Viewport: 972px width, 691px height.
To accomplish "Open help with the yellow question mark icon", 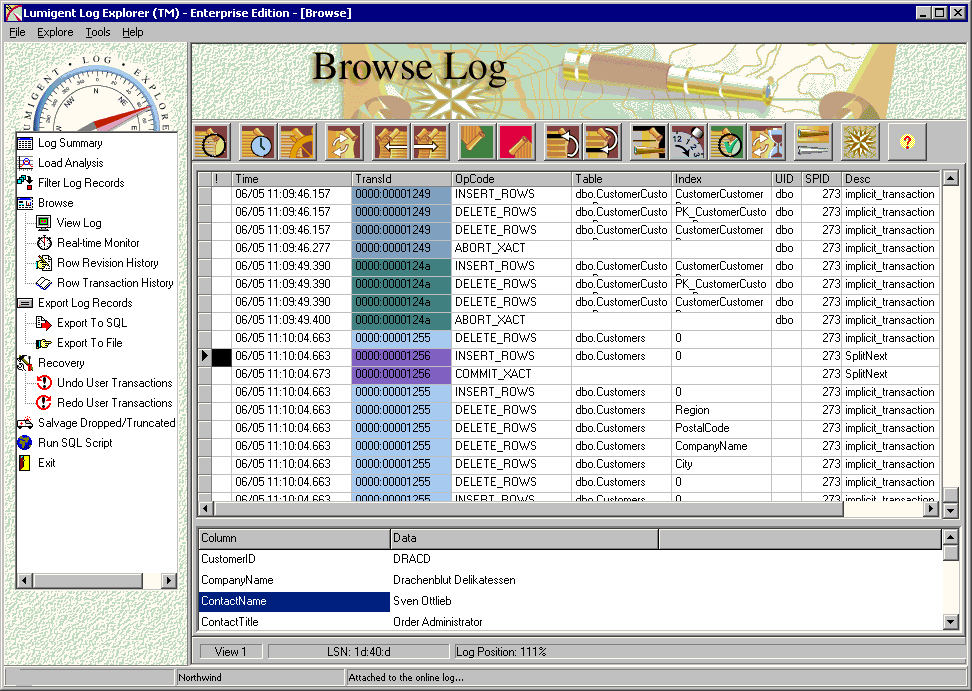I will click(907, 142).
